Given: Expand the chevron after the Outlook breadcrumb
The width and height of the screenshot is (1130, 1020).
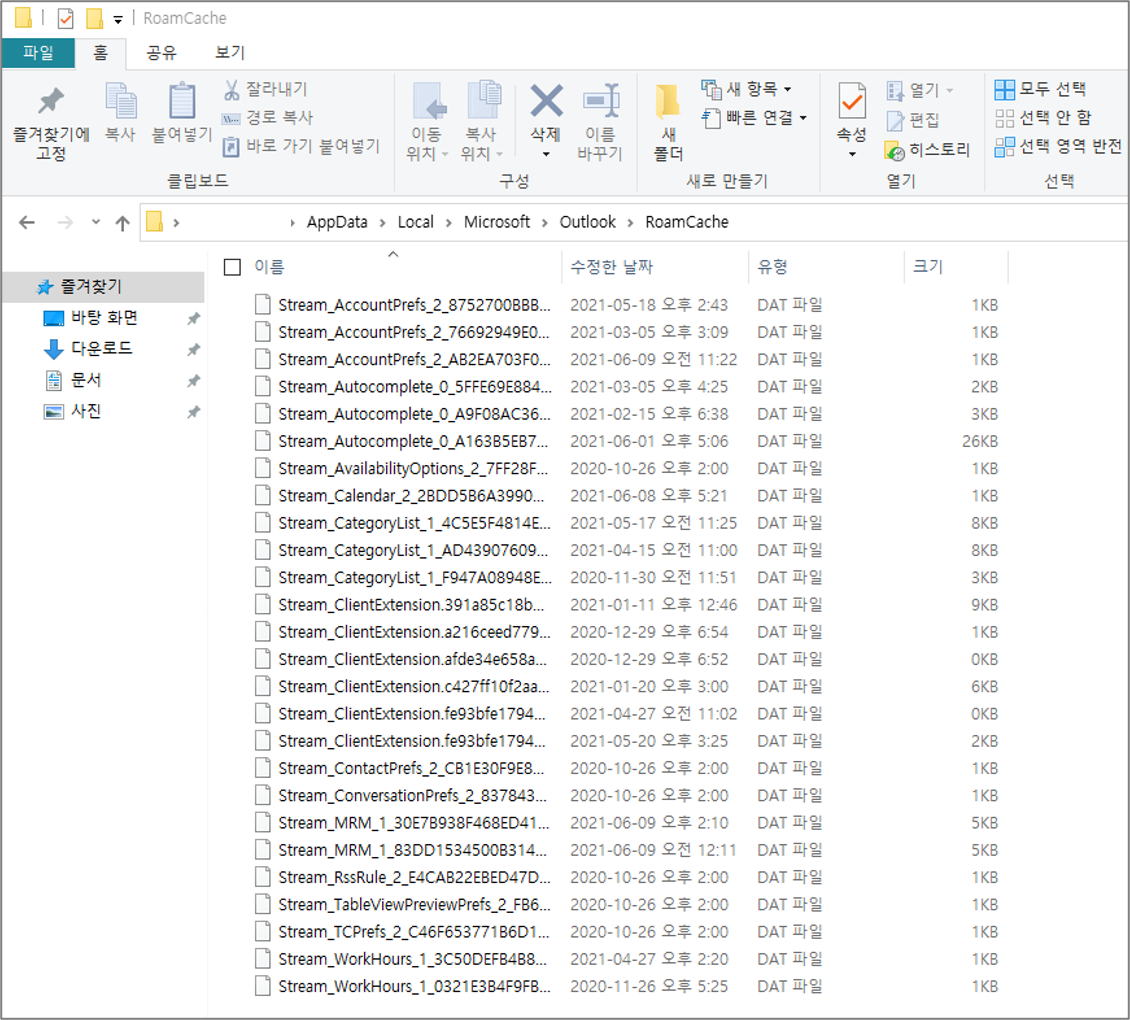Looking at the screenshot, I should click(x=631, y=223).
